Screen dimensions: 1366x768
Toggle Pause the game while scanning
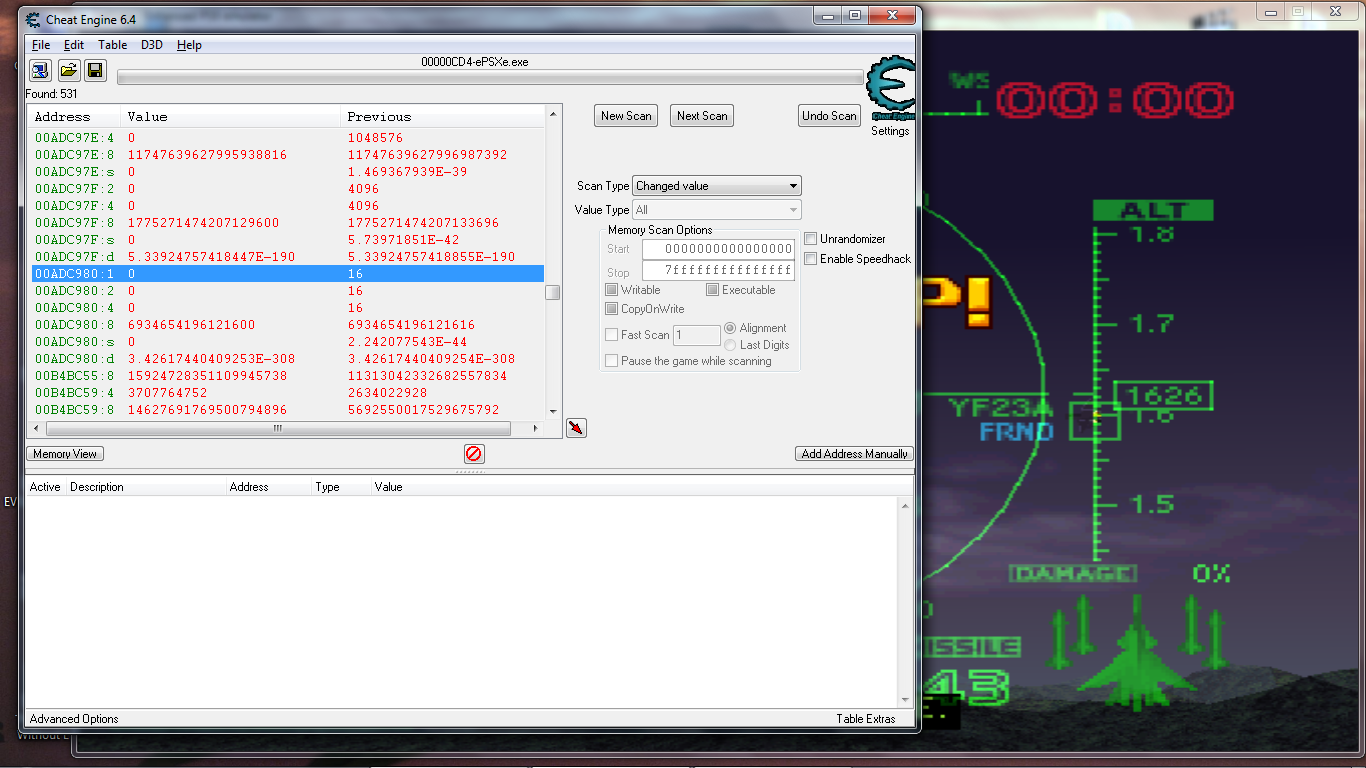click(612, 361)
